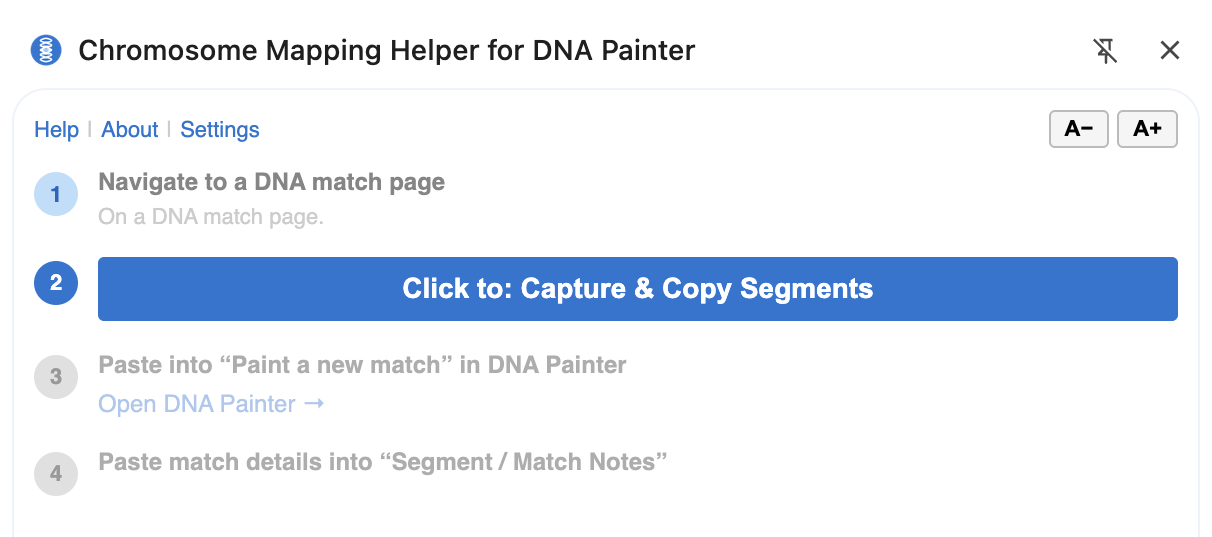Decrease font size with A− button
This screenshot has height=537, width=1212.
pos(1078,129)
